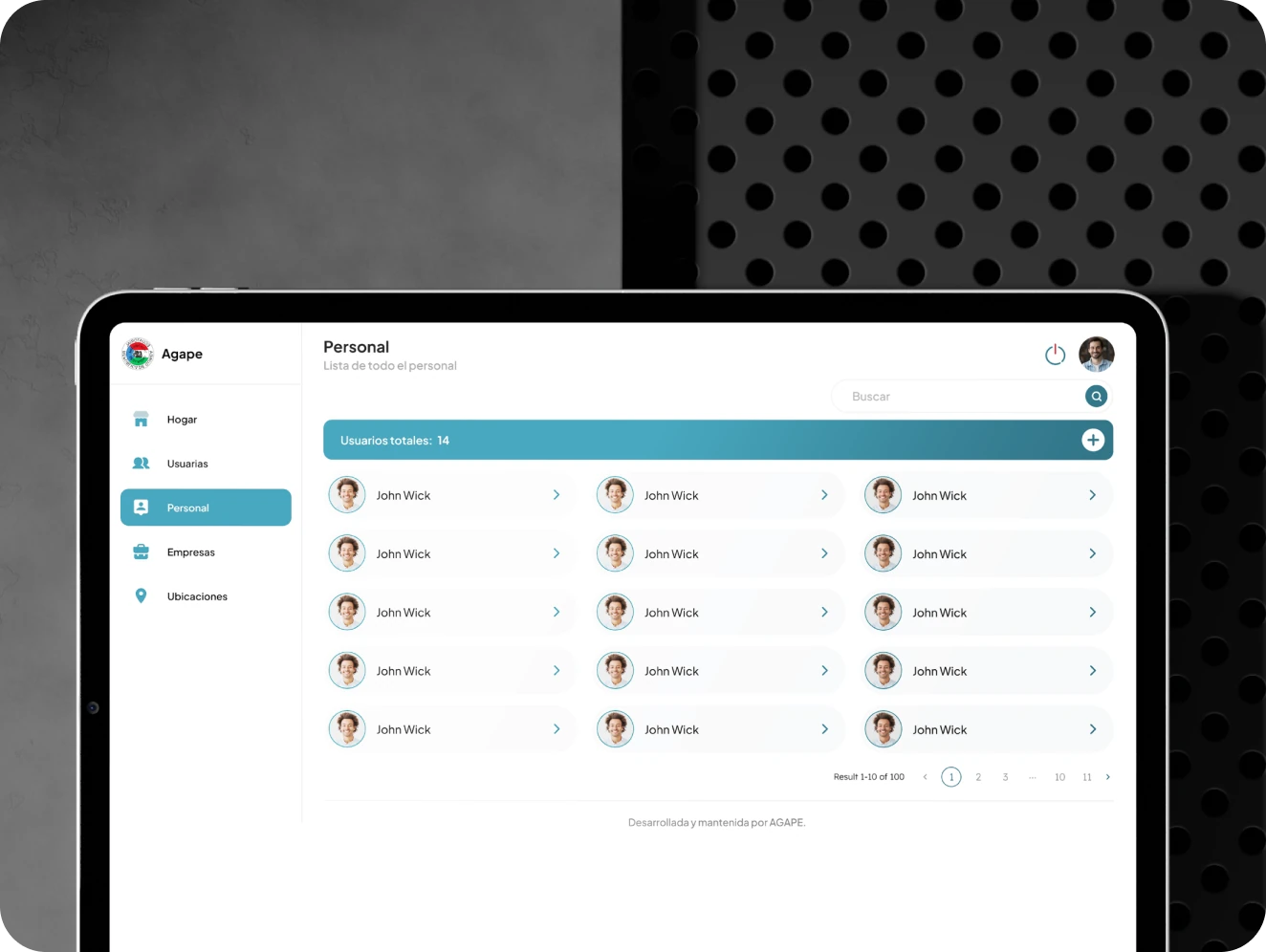This screenshot has width=1266, height=952.
Task: Expand the first John Wick card chevron
Action: pyautogui.click(x=557, y=495)
